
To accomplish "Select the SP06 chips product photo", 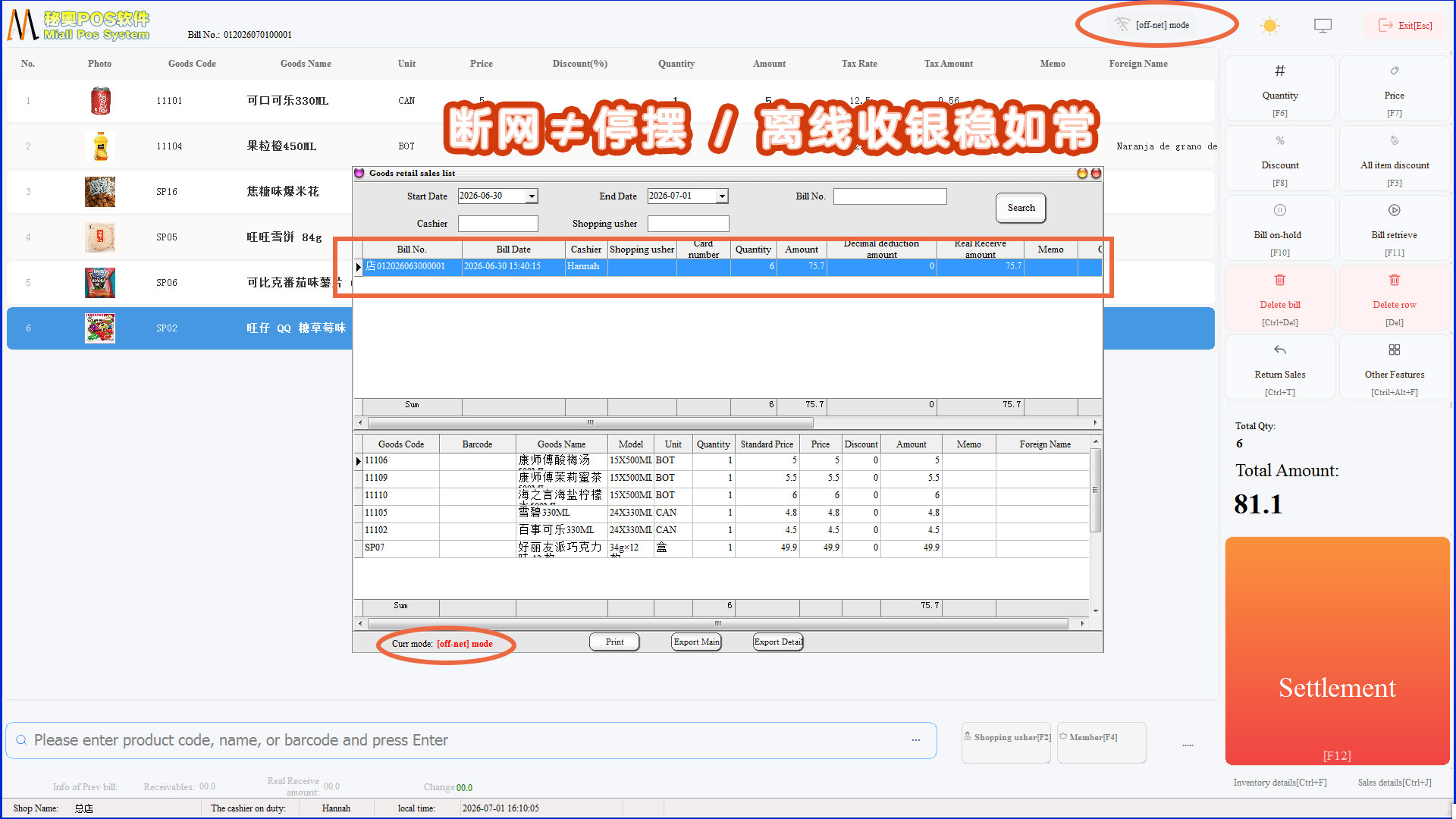I will (x=100, y=283).
